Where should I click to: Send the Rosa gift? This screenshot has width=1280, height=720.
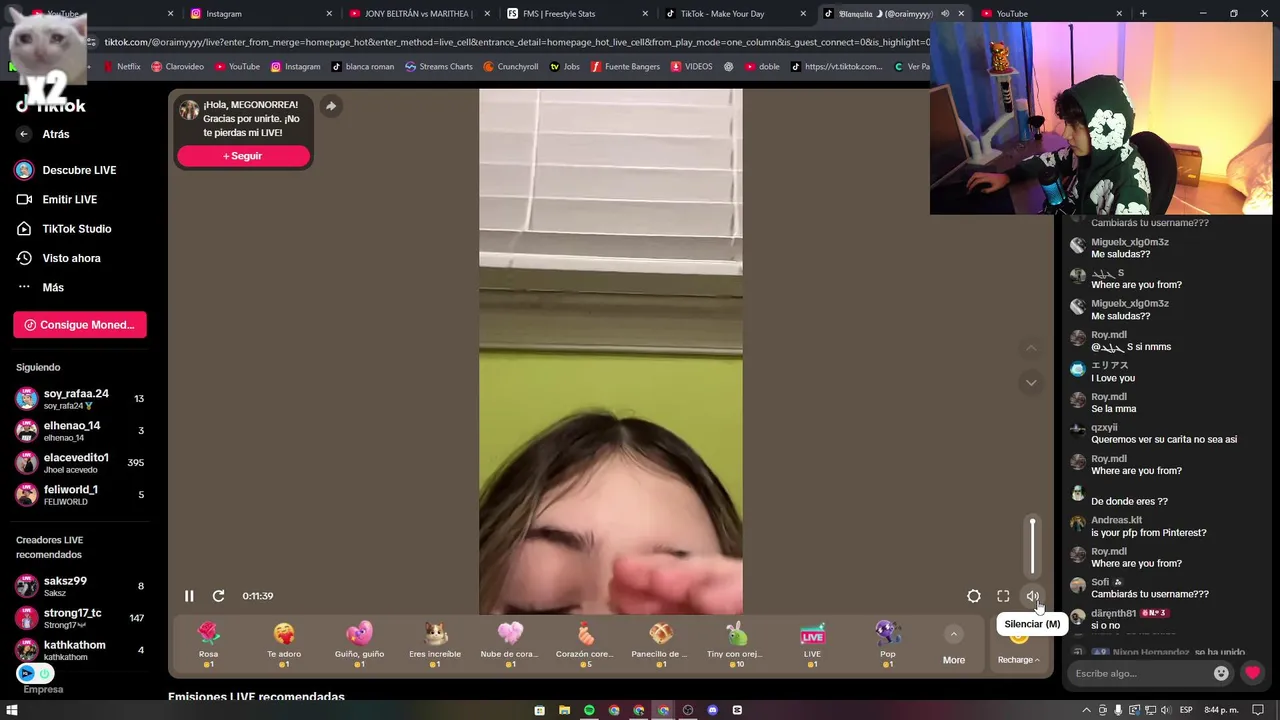click(208, 644)
